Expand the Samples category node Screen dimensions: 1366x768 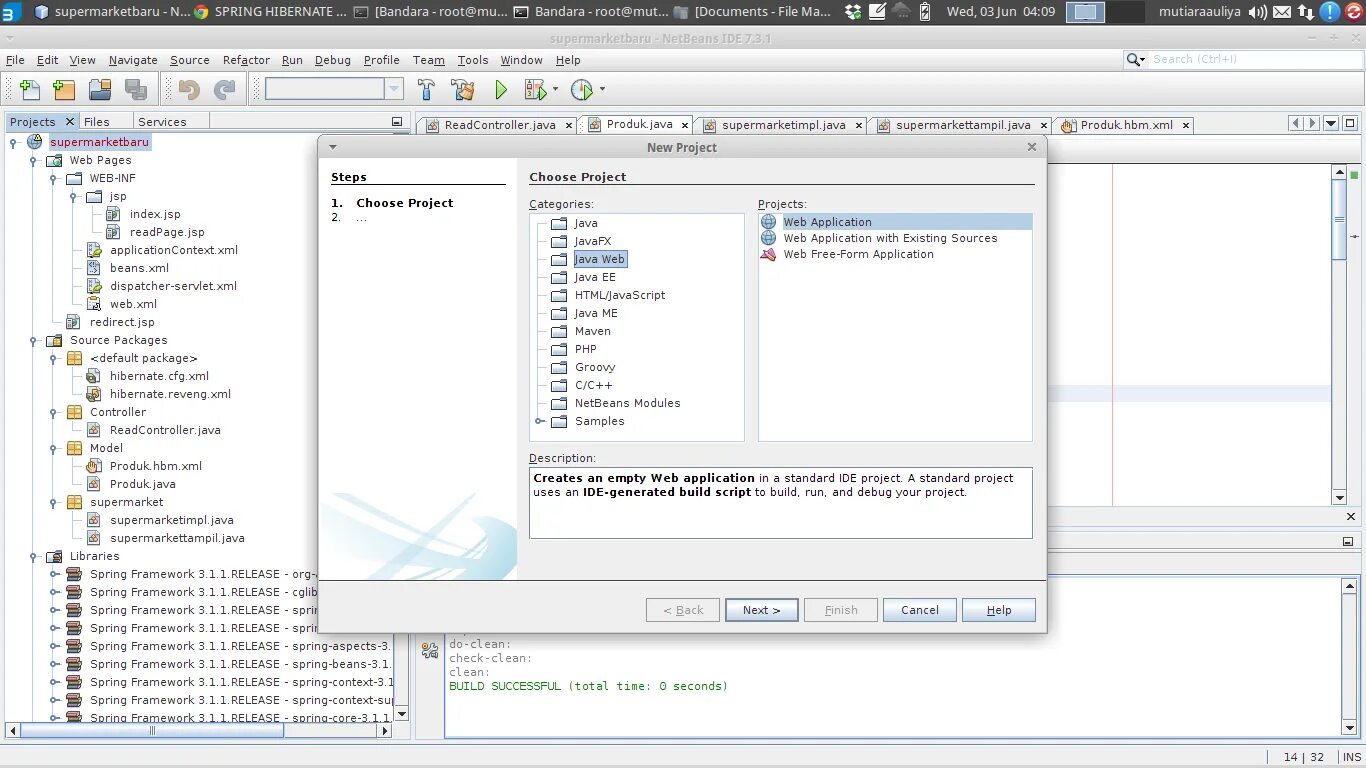(540, 421)
